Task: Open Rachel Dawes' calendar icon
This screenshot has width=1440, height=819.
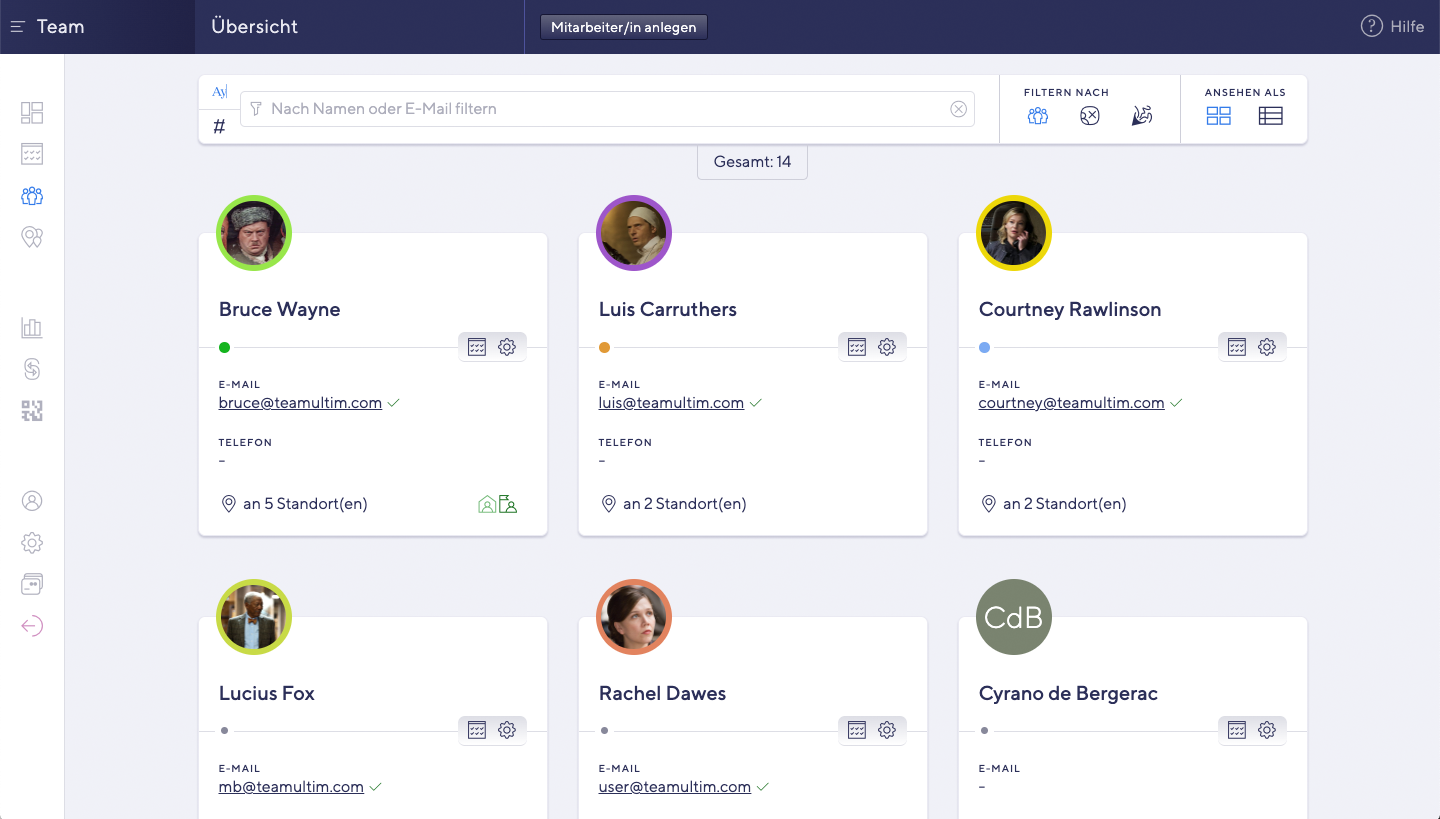Action: coord(857,730)
